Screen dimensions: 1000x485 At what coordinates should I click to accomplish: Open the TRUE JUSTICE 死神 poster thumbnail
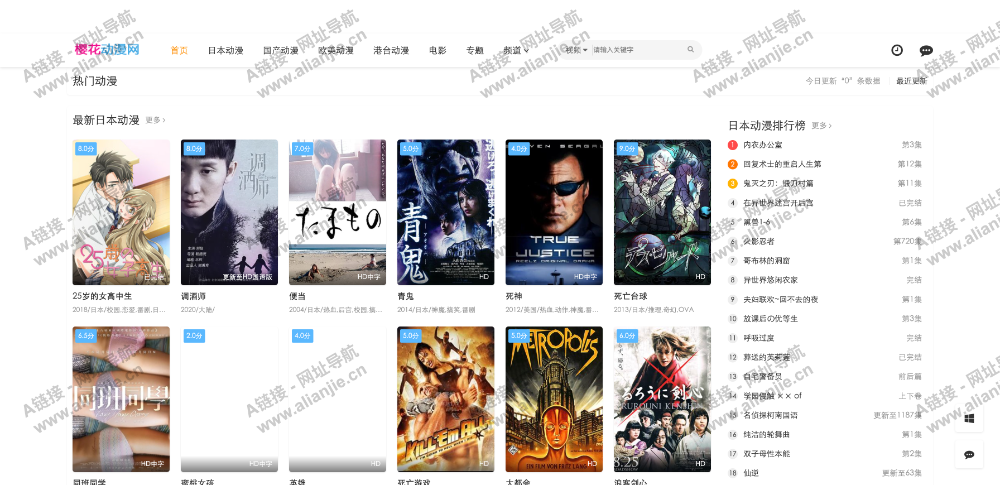point(553,212)
